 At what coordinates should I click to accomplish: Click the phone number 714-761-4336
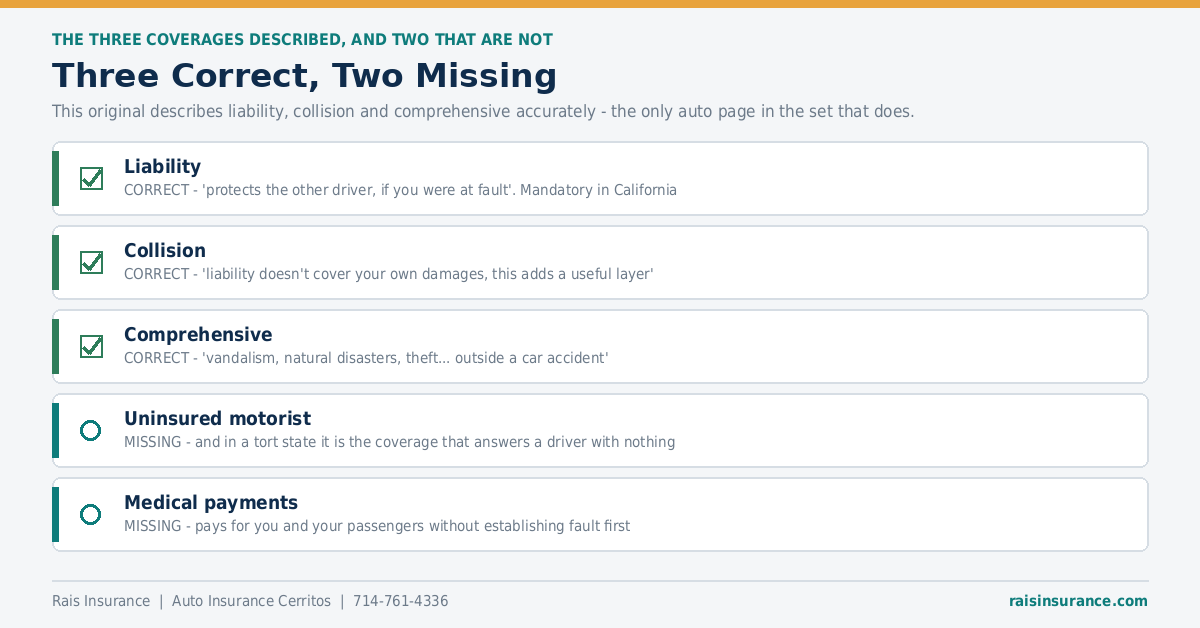click(401, 601)
